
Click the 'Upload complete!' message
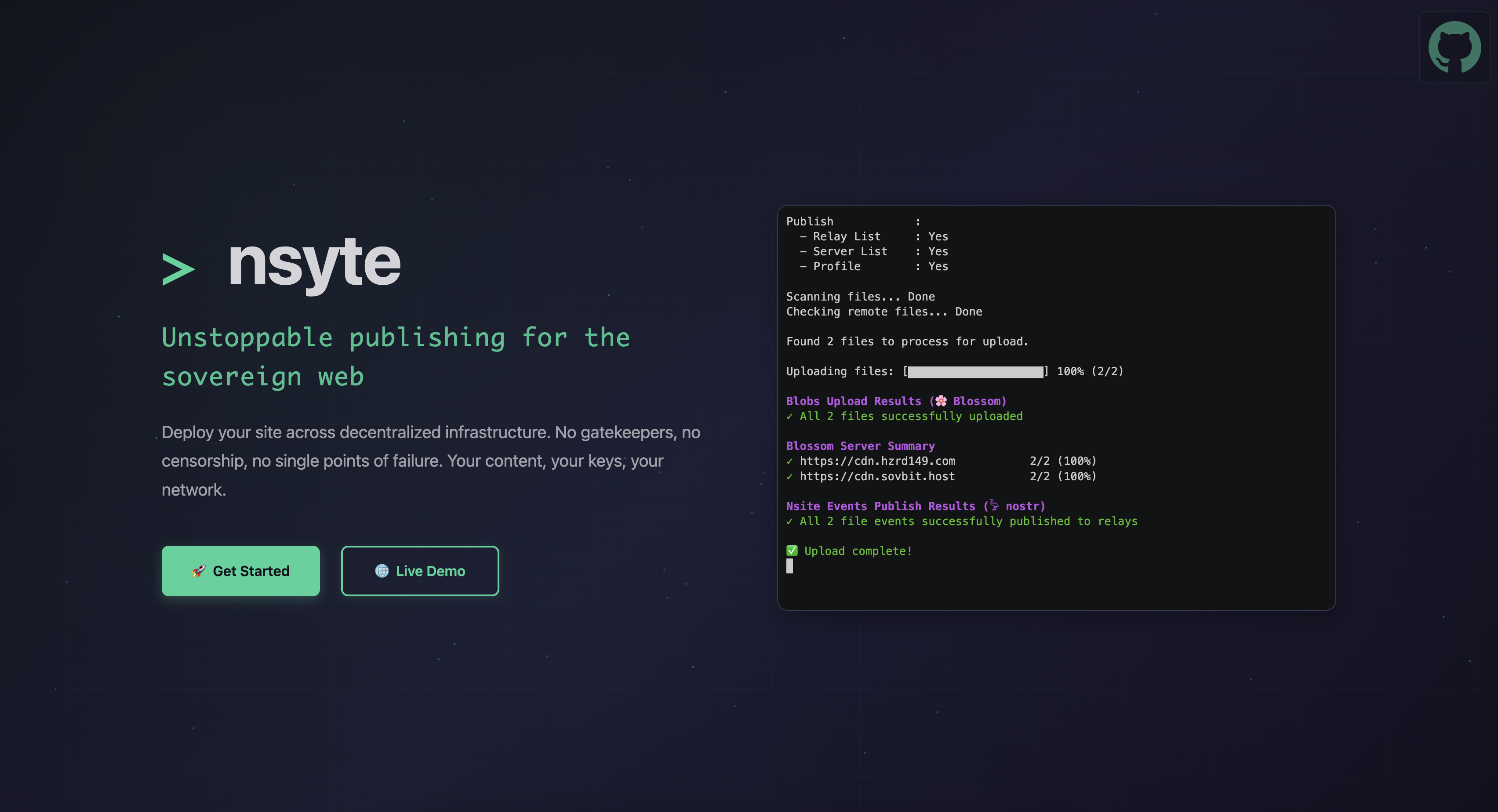pos(858,551)
